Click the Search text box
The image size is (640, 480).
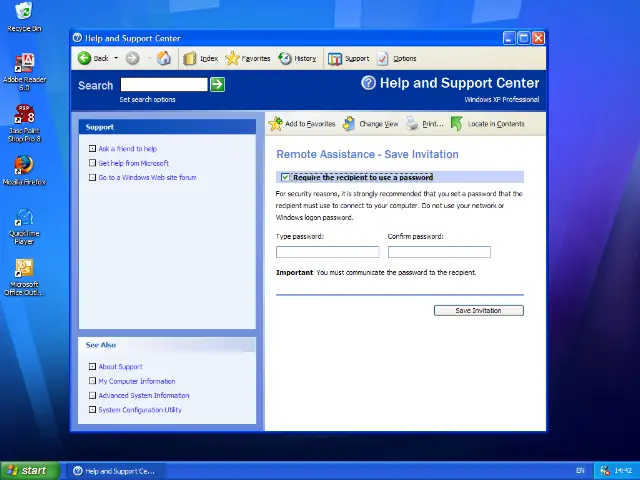(164, 84)
